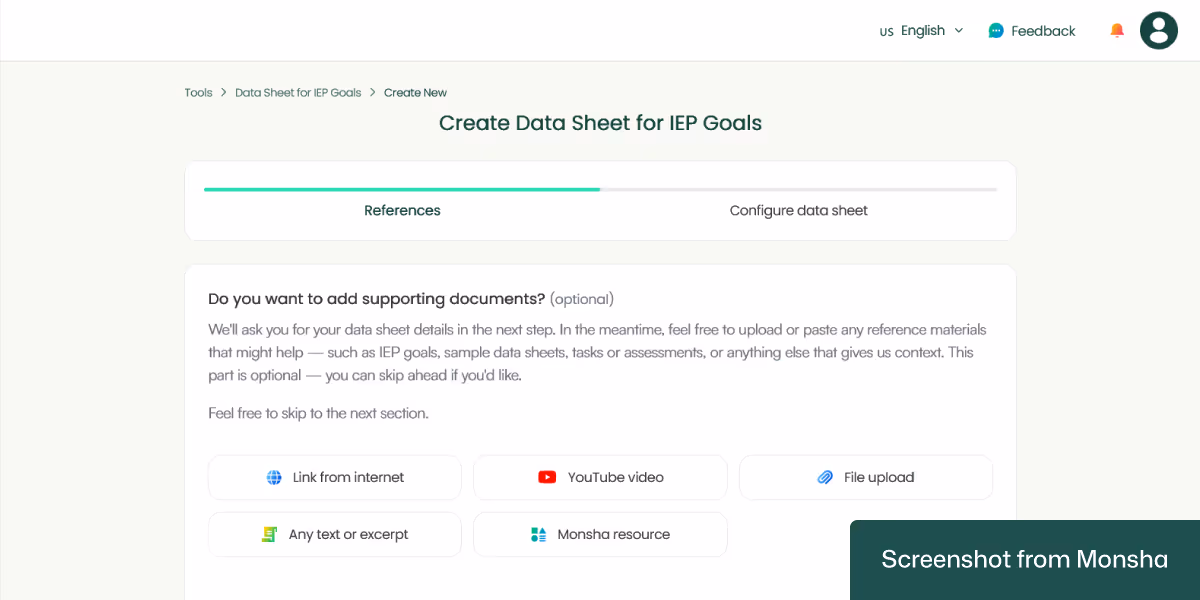Open notifications via the bell icon
This screenshot has width=1200, height=600.
click(x=1117, y=30)
